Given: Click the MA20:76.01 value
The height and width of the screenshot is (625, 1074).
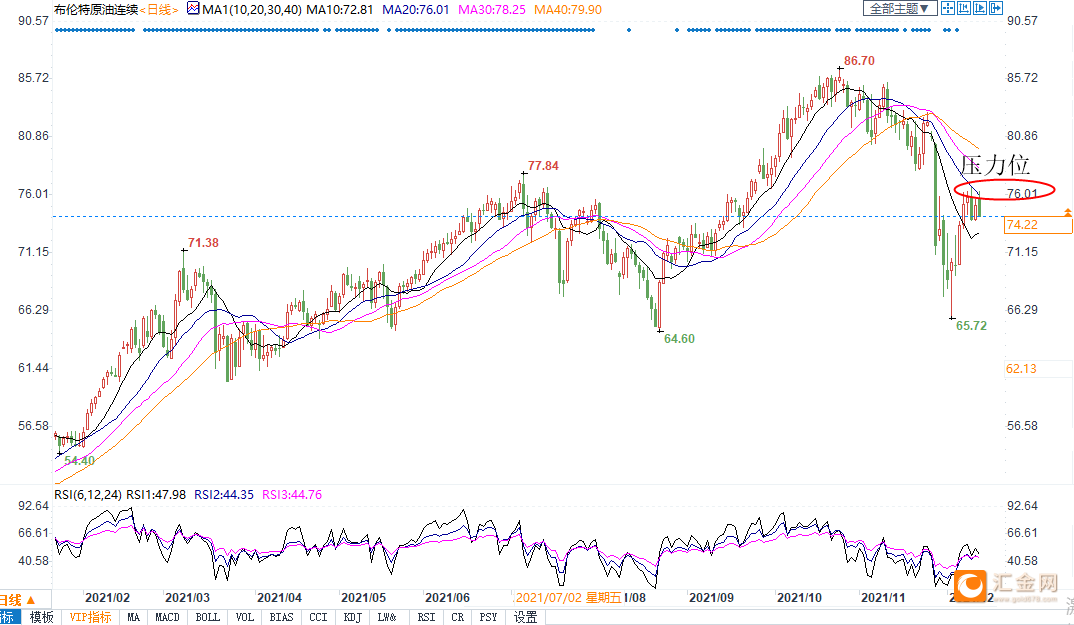Looking at the screenshot, I should (x=416, y=10).
